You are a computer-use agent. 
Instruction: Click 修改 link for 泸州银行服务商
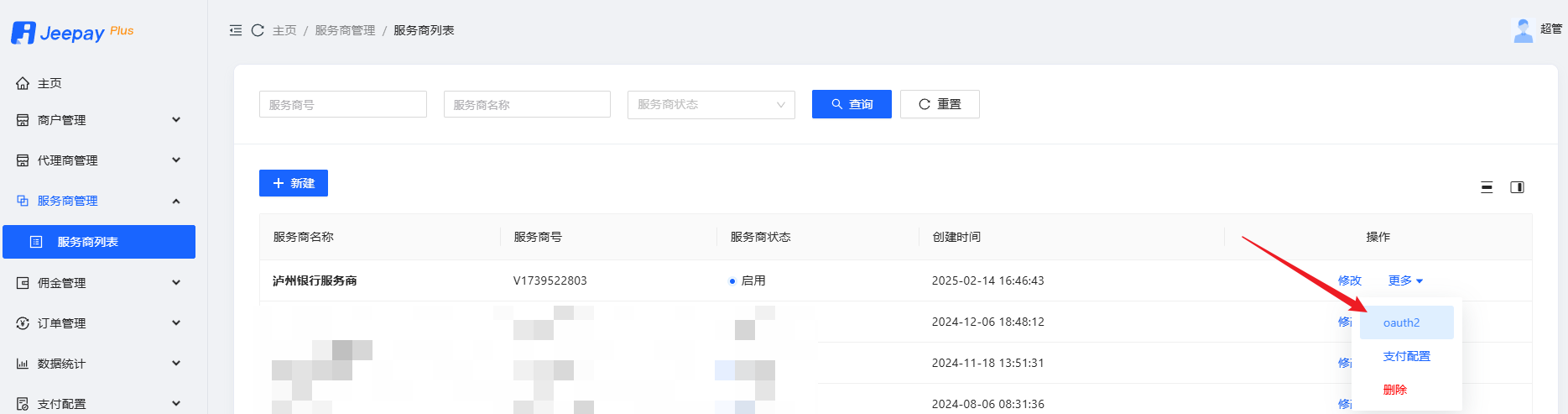tap(1349, 280)
